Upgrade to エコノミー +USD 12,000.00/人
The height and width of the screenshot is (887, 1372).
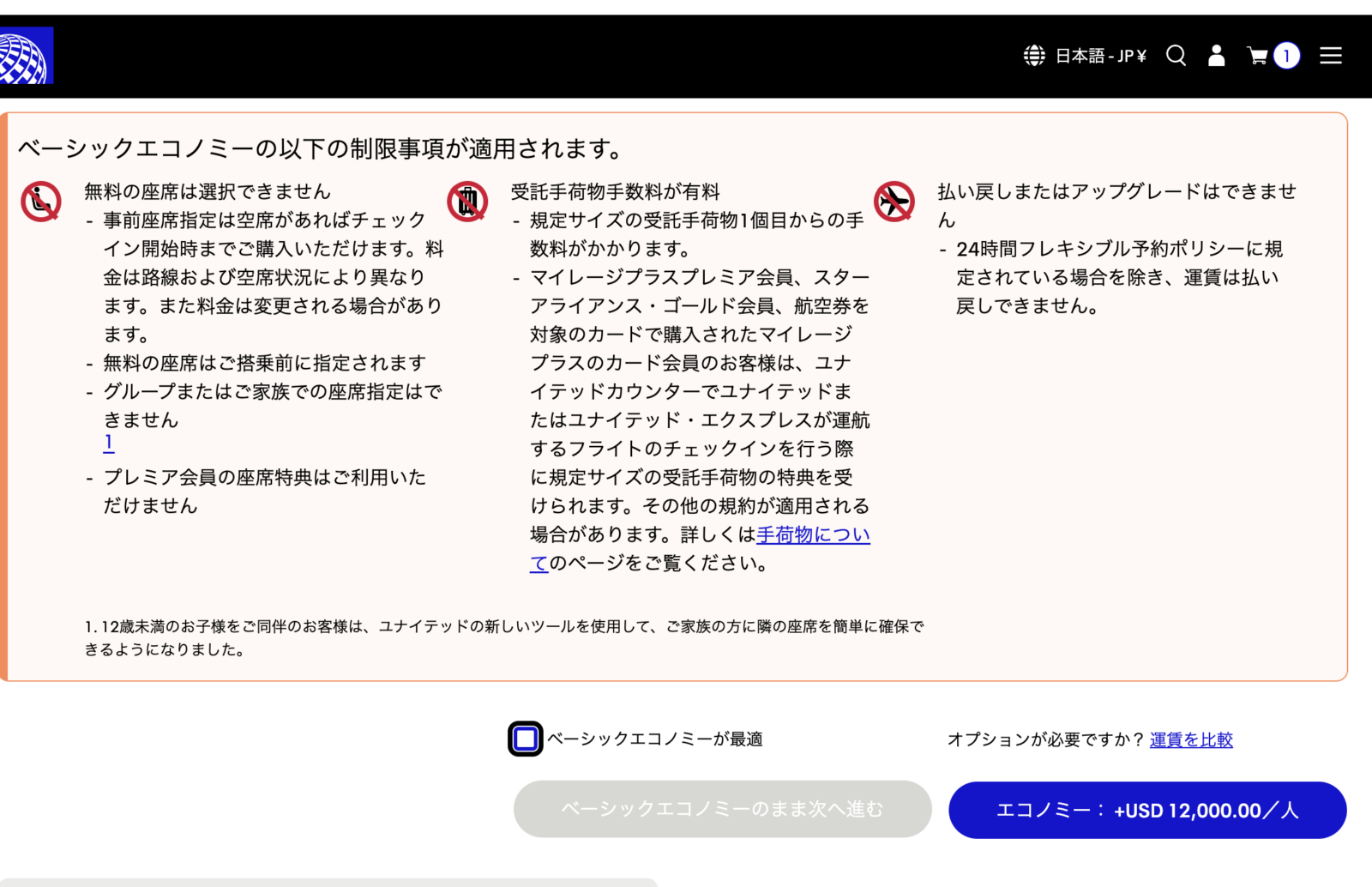tap(1147, 810)
